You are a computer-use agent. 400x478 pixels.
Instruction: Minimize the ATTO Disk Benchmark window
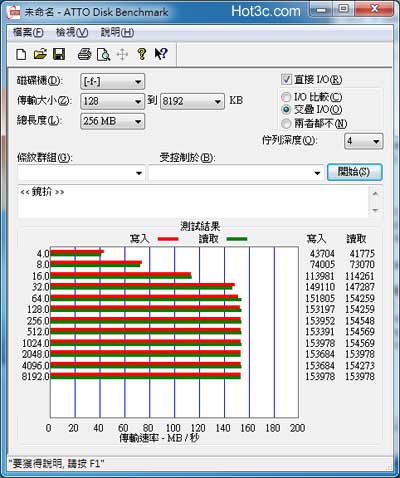coord(321,9)
